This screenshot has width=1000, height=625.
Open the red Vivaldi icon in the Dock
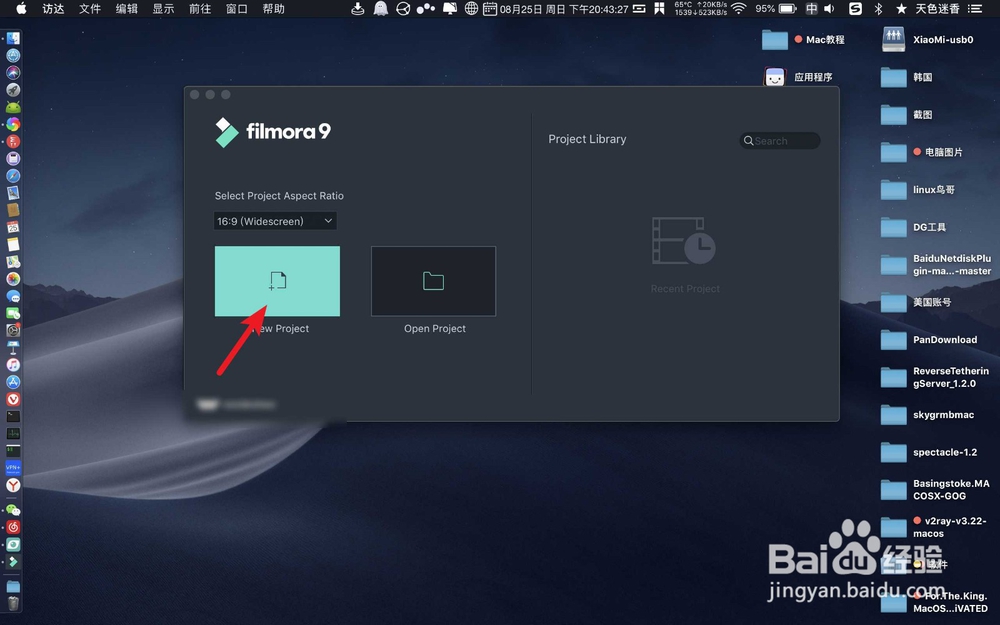tap(13, 399)
